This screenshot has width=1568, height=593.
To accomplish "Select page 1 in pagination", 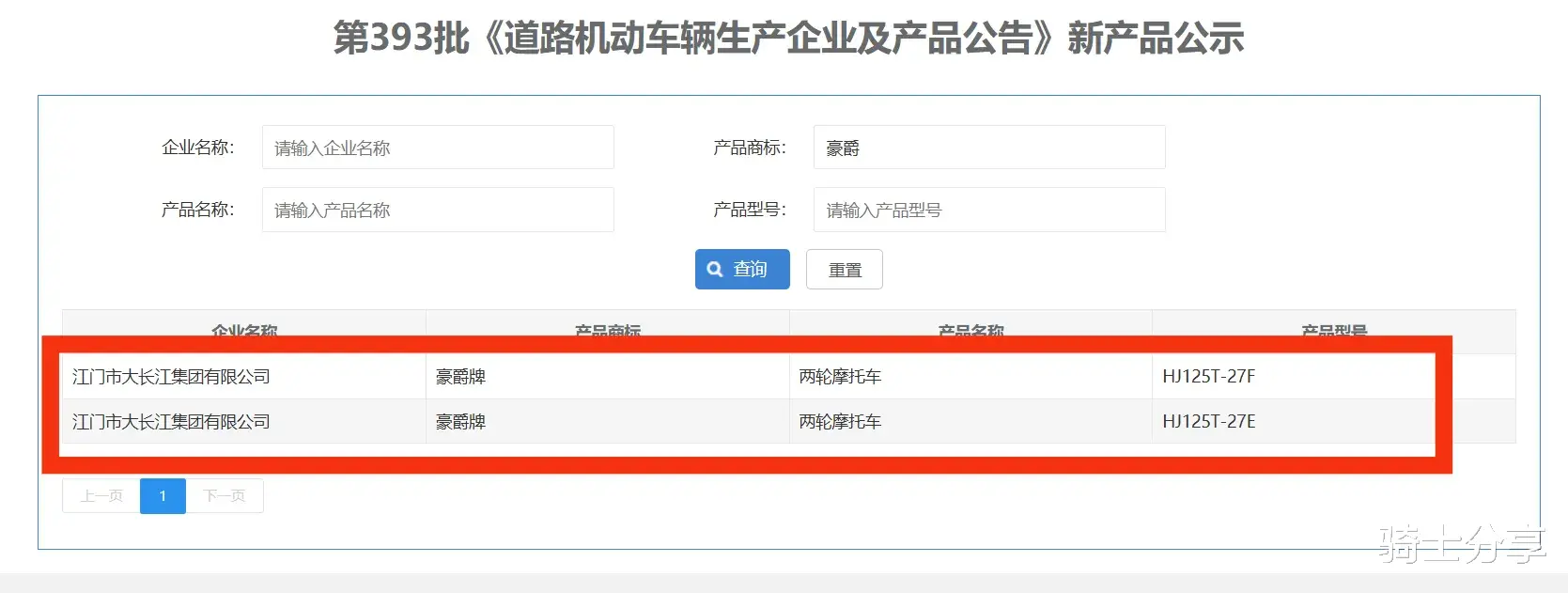I will tap(163, 496).
